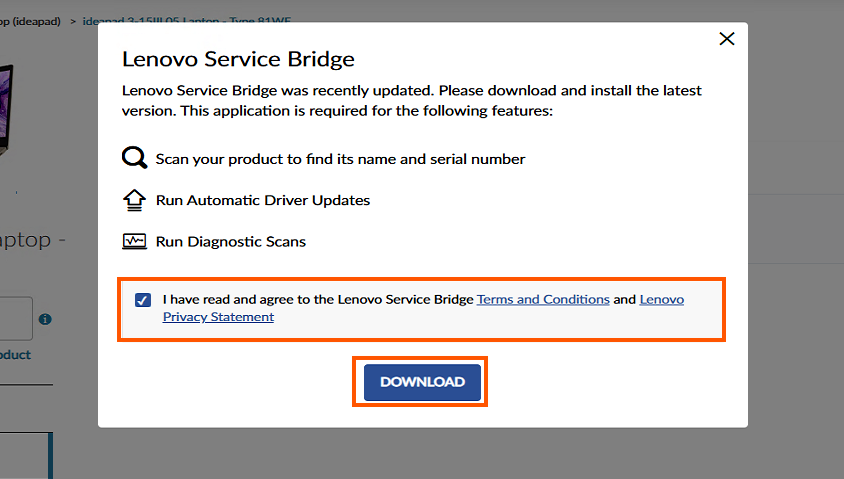The width and height of the screenshot is (844, 479).
Task: Open the ideapad 3-15IIL05 Laptop breadcrumb link
Action: tap(186, 22)
